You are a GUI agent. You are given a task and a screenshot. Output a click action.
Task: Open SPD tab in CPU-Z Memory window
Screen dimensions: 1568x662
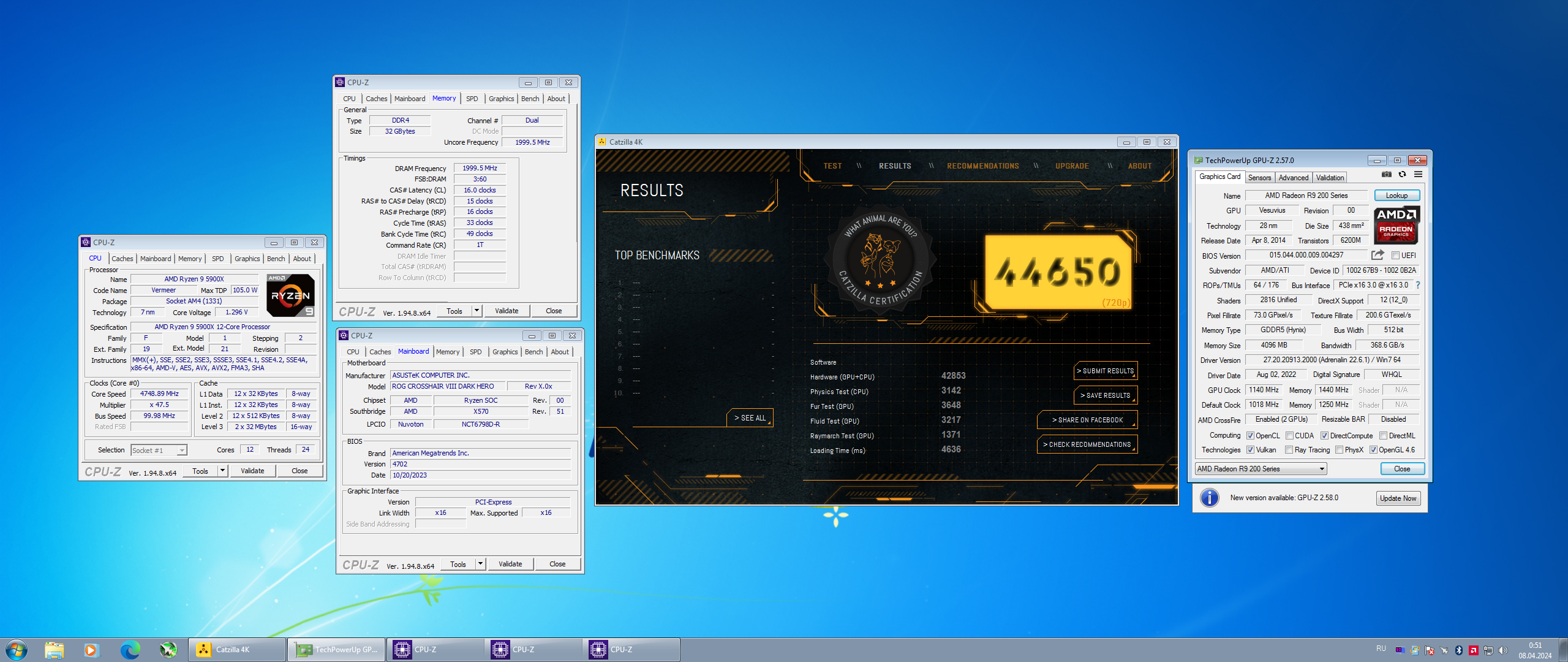pyautogui.click(x=472, y=99)
